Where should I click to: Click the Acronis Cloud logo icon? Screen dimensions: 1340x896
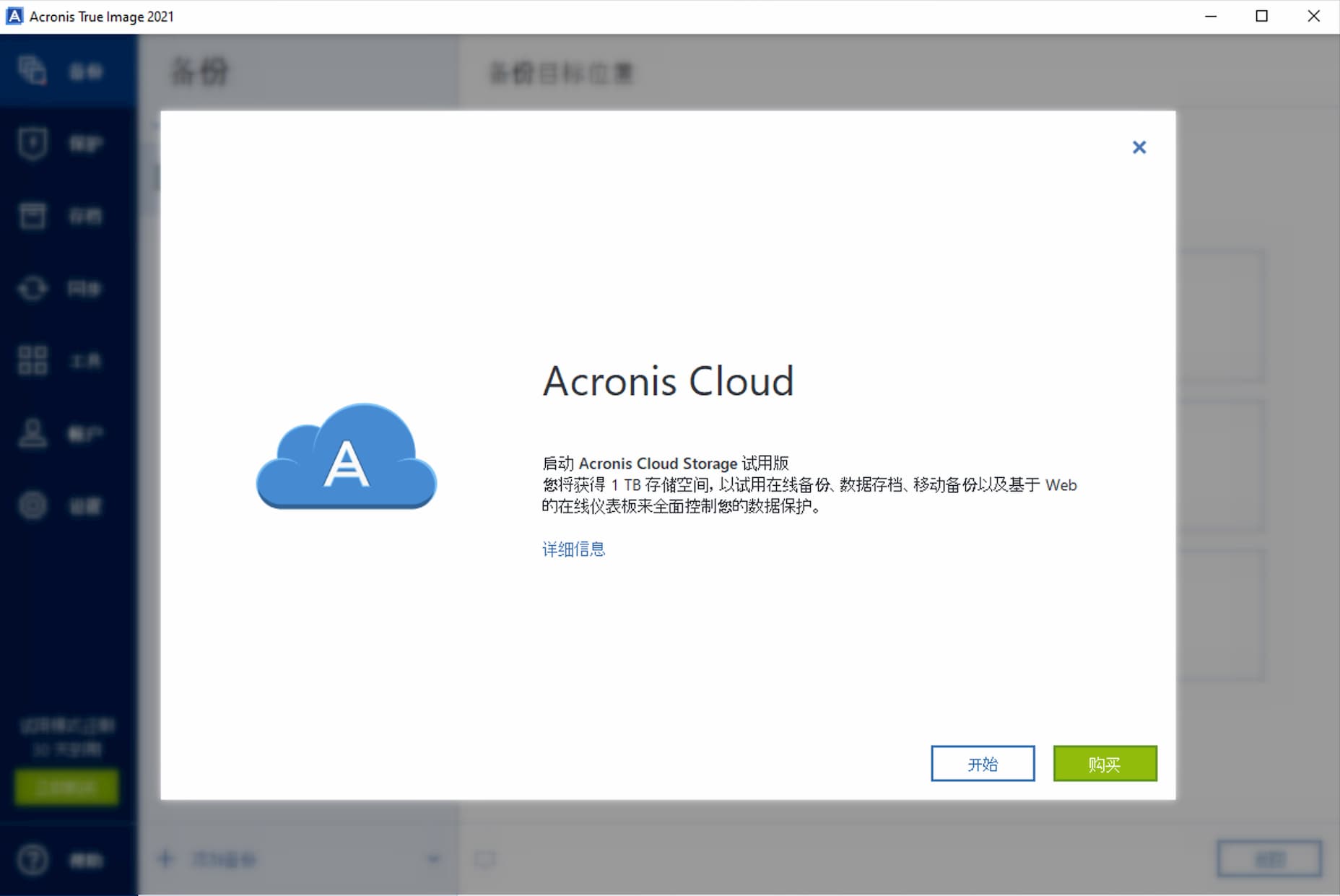click(347, 456)
